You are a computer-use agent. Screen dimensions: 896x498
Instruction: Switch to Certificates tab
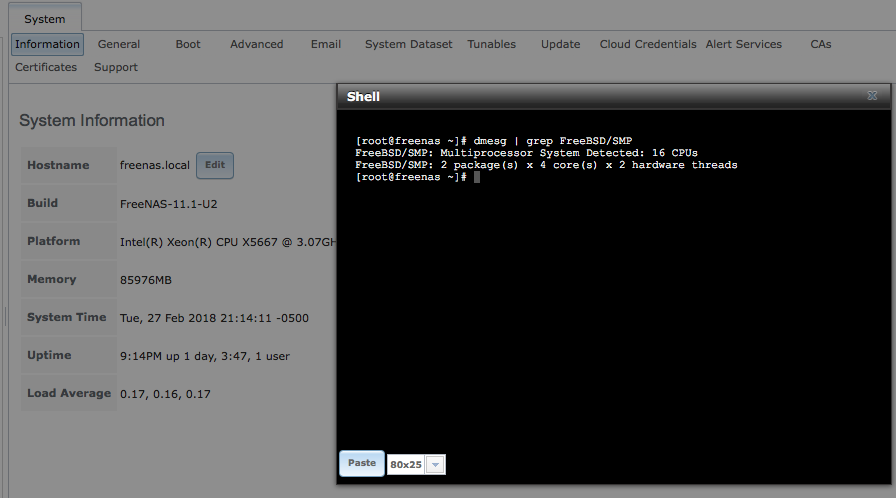[x=46, y=67]
